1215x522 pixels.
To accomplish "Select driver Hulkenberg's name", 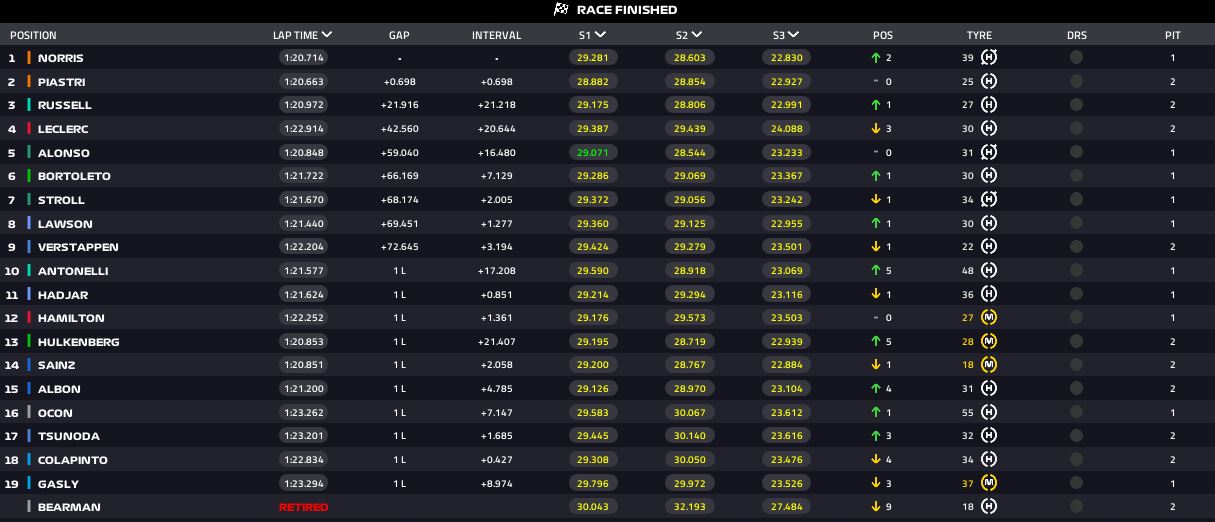I will (78, 342).
